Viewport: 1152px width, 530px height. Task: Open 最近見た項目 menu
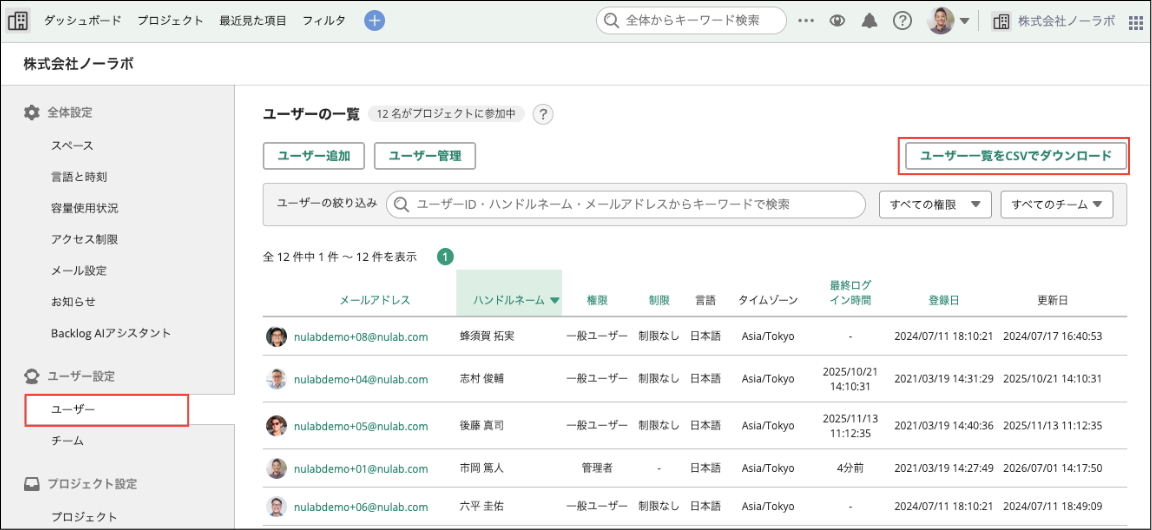point(253,21)
